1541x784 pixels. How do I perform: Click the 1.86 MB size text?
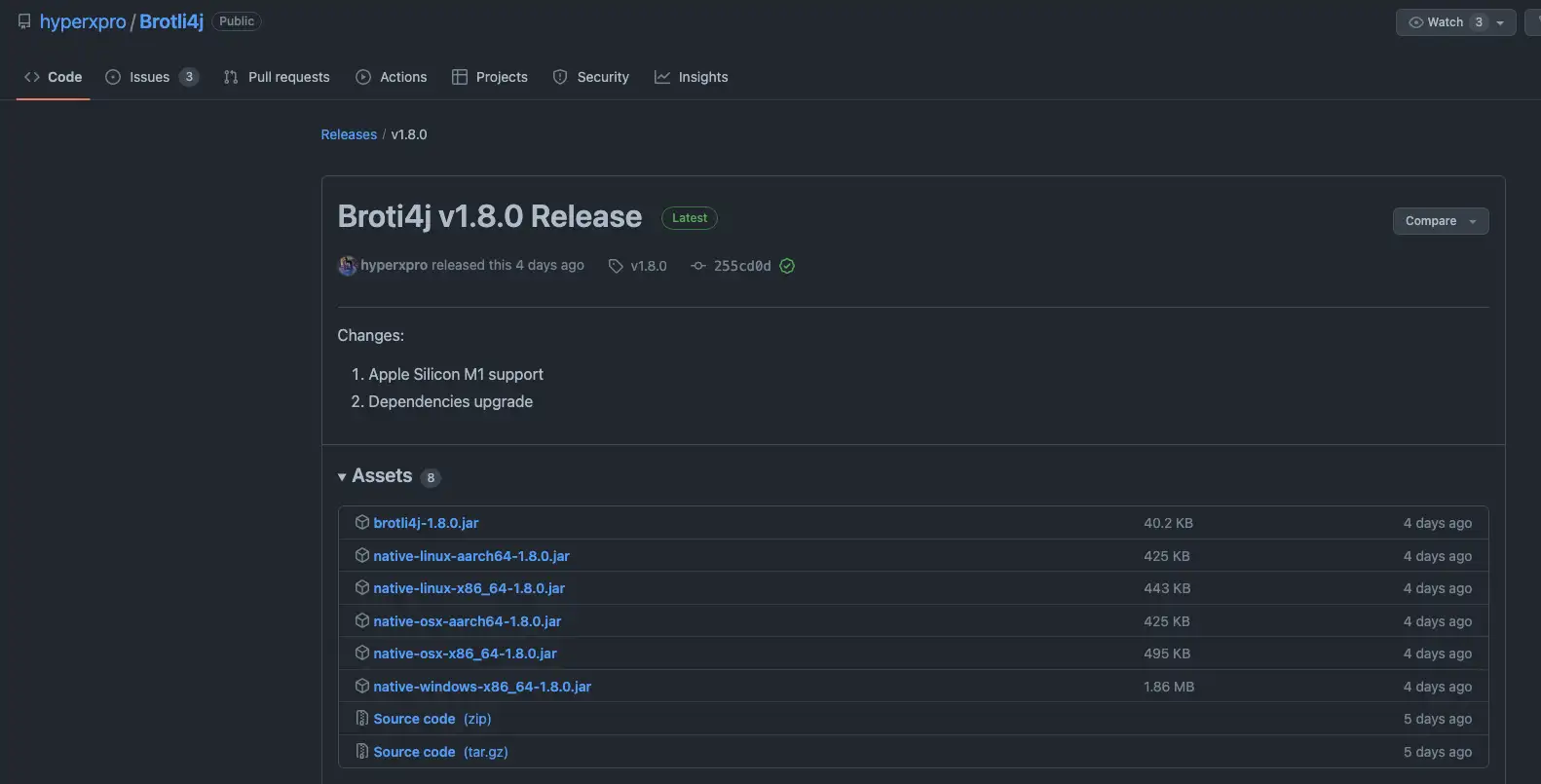pyautogui.click(x=1169, y=687)
